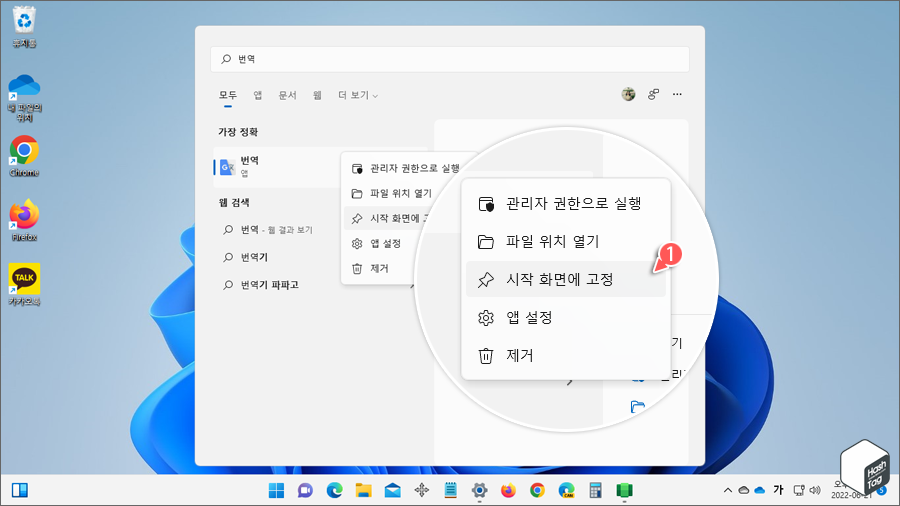Switch to the 웹 search tab
900x506 pixels.
[x=317, y=95]
